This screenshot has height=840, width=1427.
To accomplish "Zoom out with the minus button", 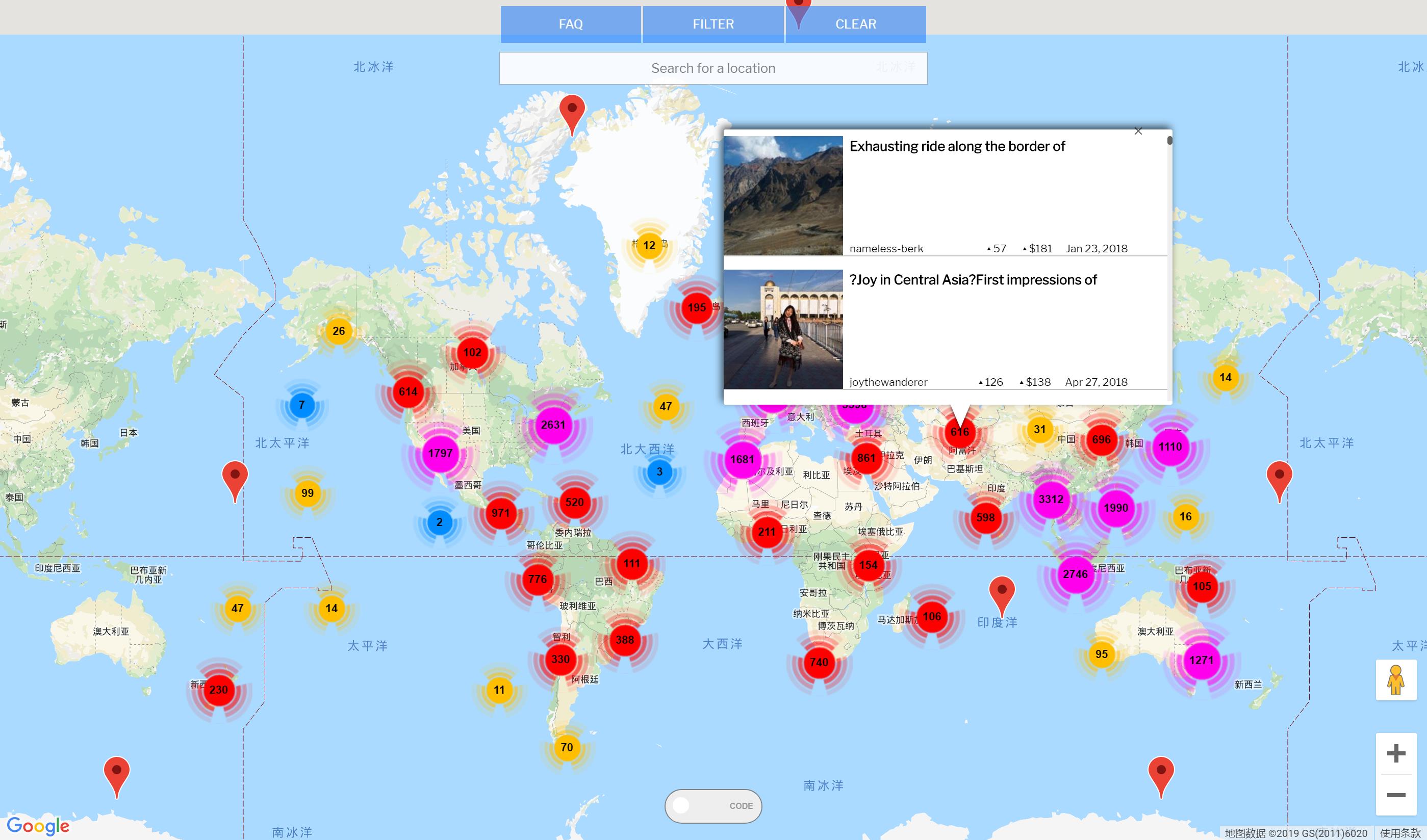I will [x=1396, y=795].
